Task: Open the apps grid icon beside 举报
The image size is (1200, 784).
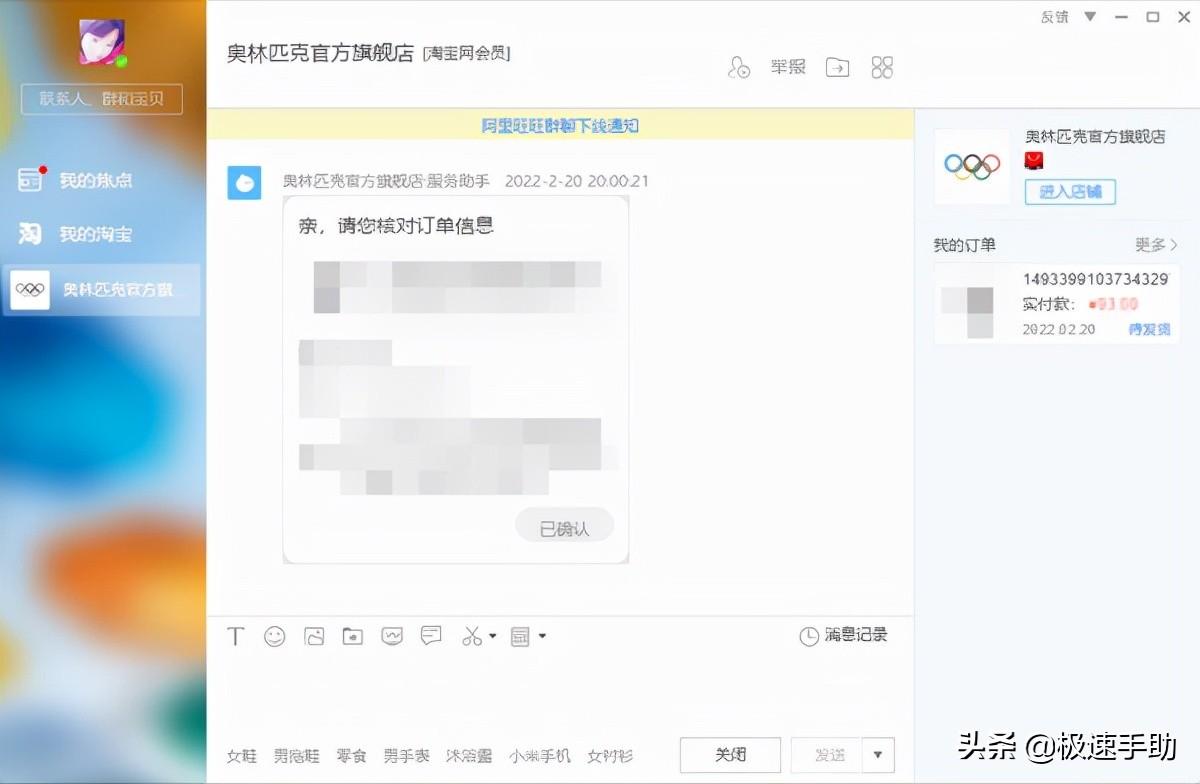Action: pyautogui.click(x=882, y=67)
